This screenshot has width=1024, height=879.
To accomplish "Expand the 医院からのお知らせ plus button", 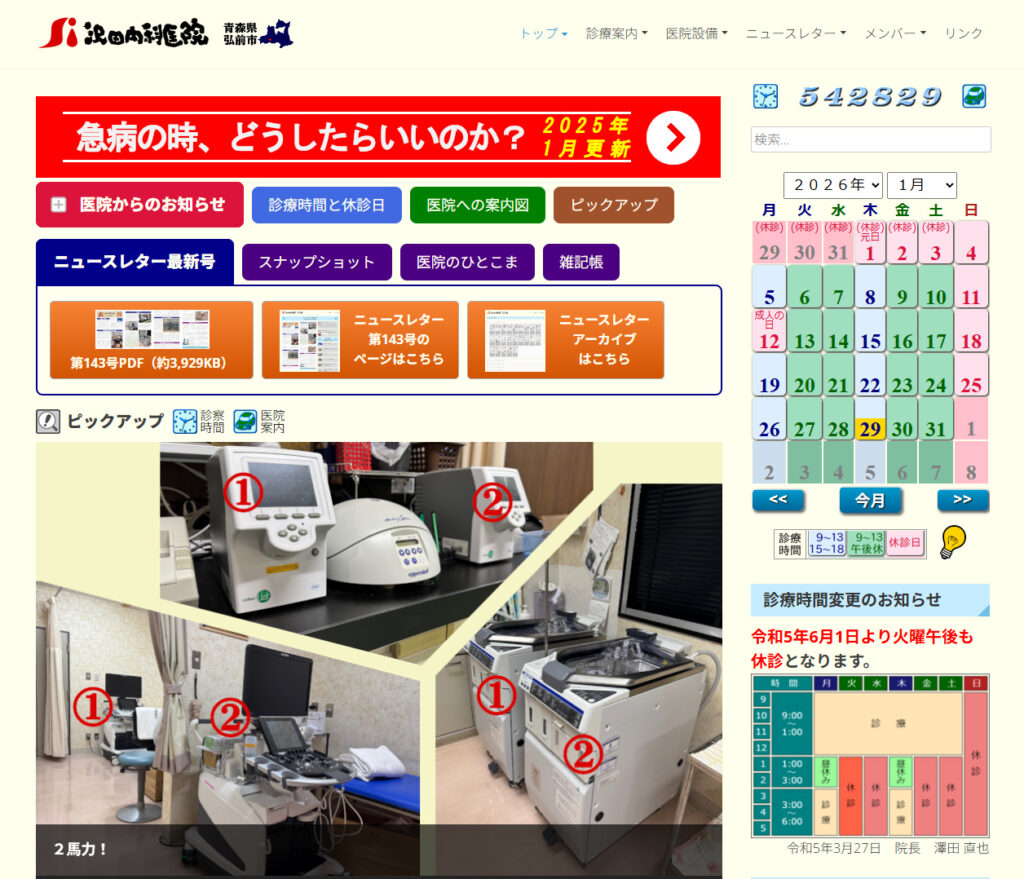I will 59,205.
